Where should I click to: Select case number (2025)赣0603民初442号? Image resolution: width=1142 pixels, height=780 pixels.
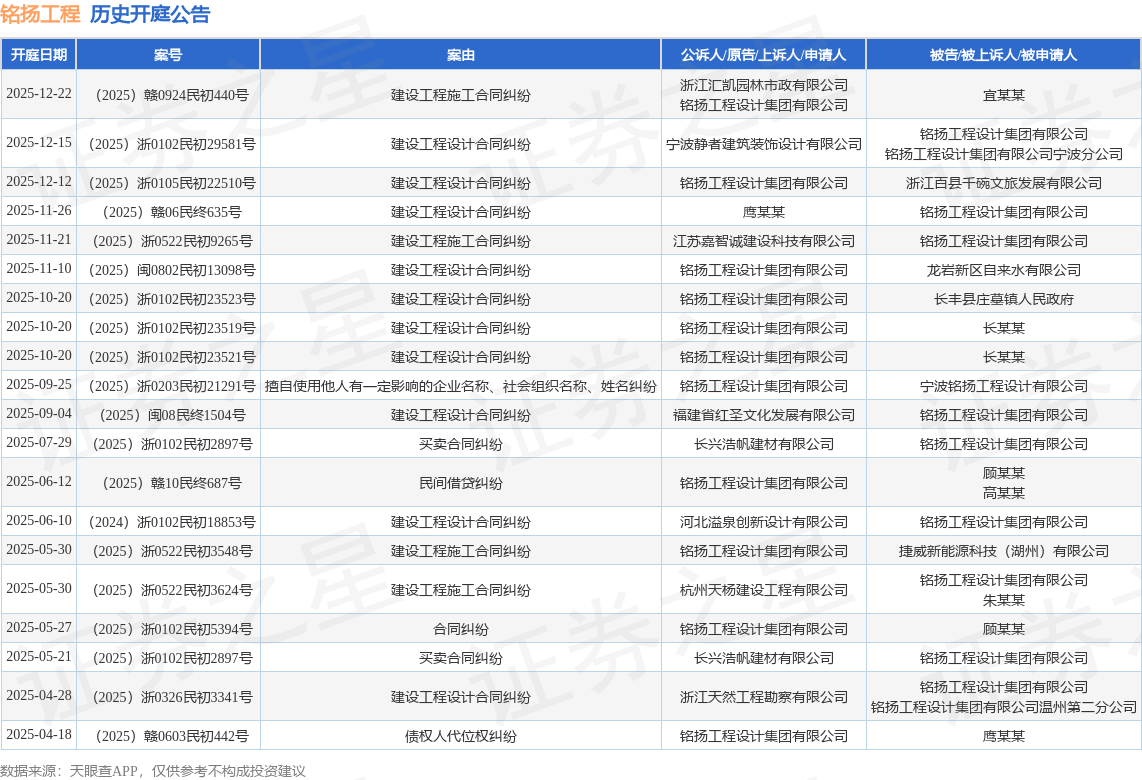pos(168,736)
